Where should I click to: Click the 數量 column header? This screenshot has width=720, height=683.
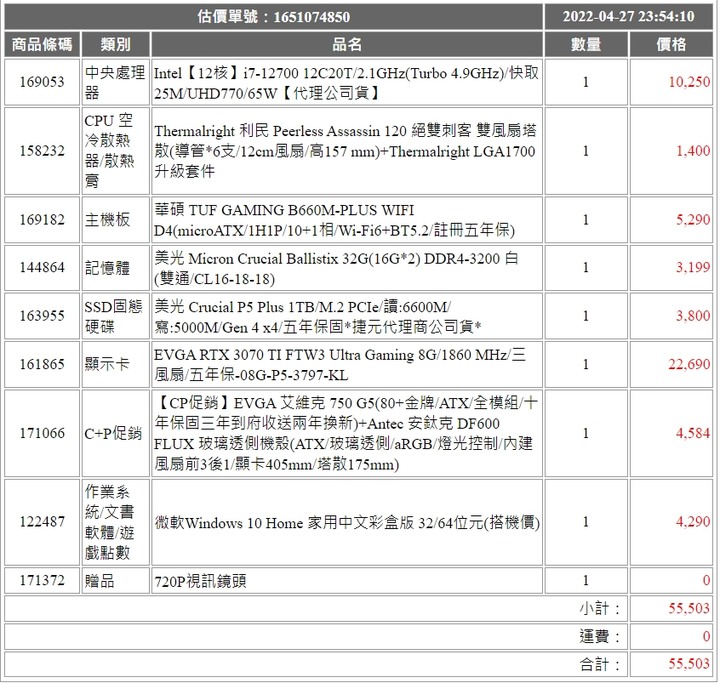[x=586, y=45]
